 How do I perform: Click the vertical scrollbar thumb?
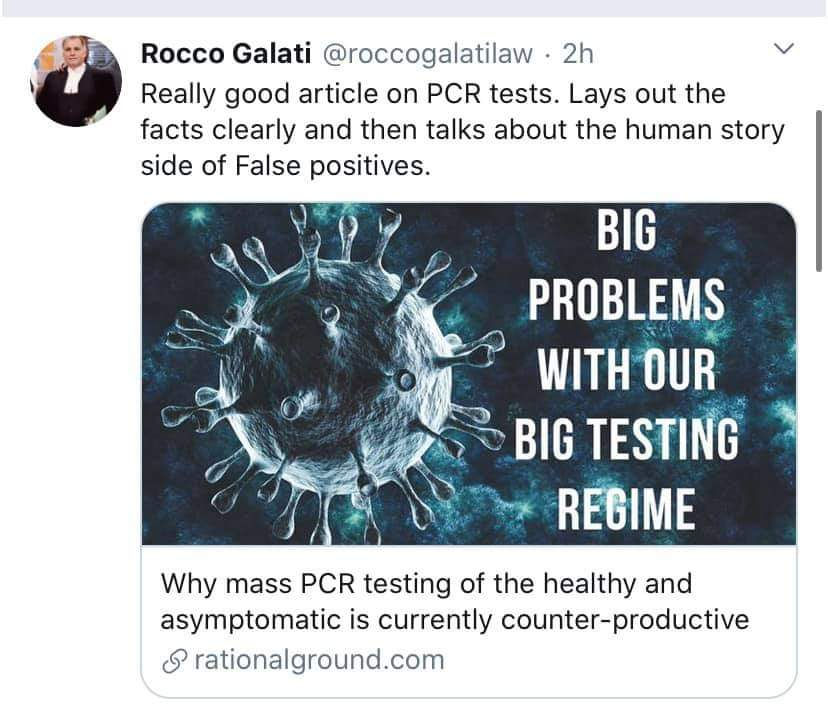coord(819,191)
